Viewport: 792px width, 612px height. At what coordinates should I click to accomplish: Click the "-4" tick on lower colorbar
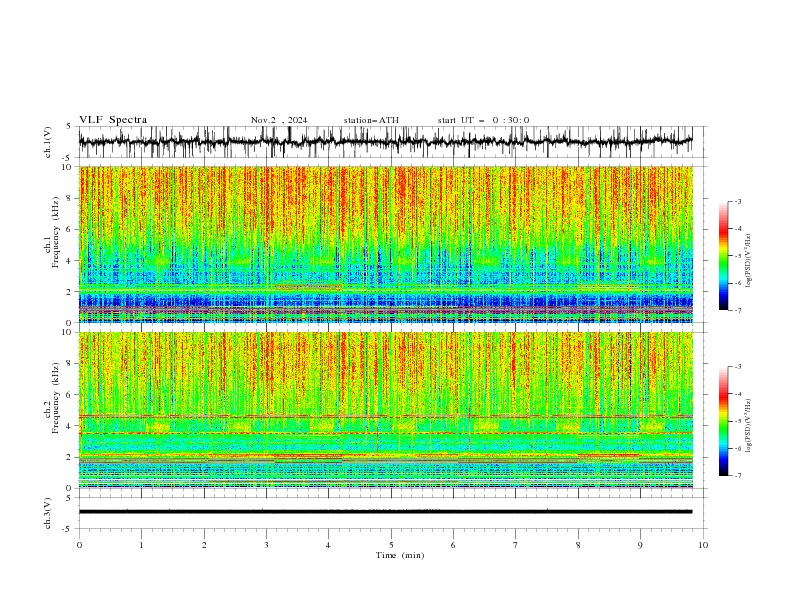point(738,394)
